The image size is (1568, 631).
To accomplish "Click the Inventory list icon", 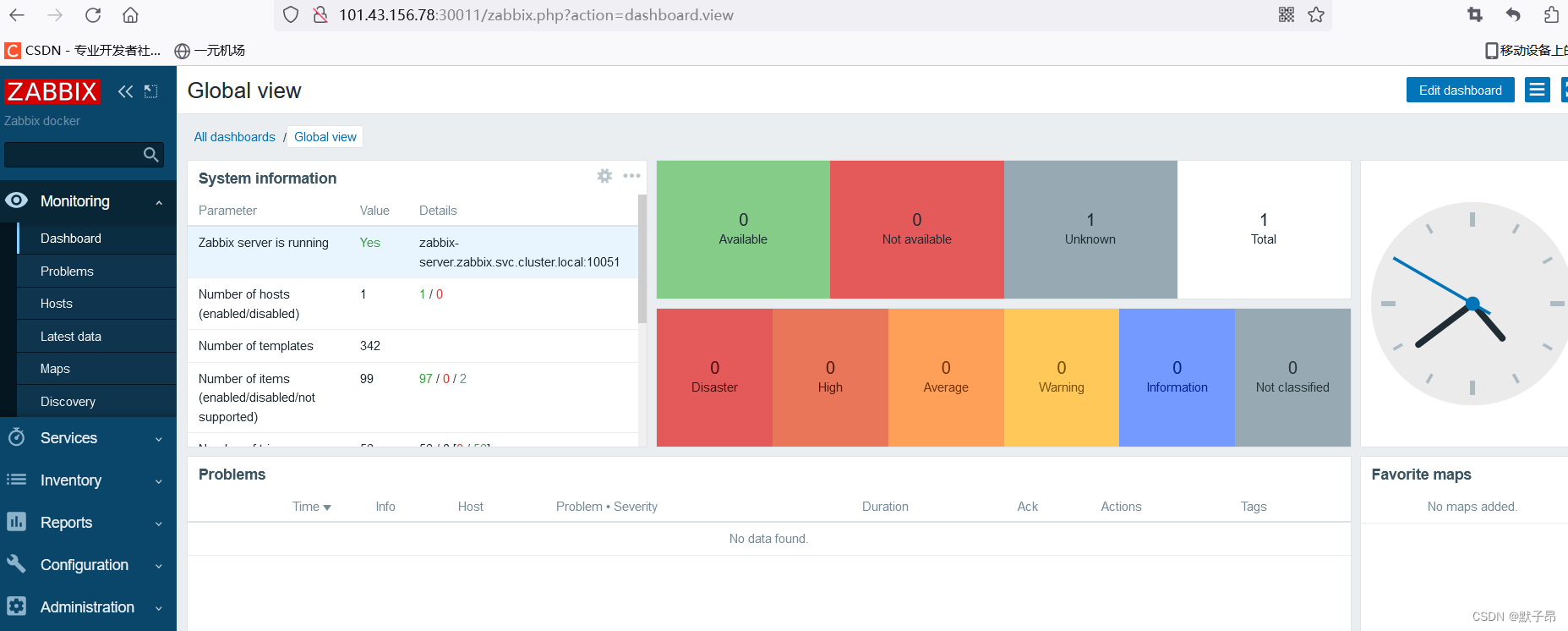I will [16, 480].
